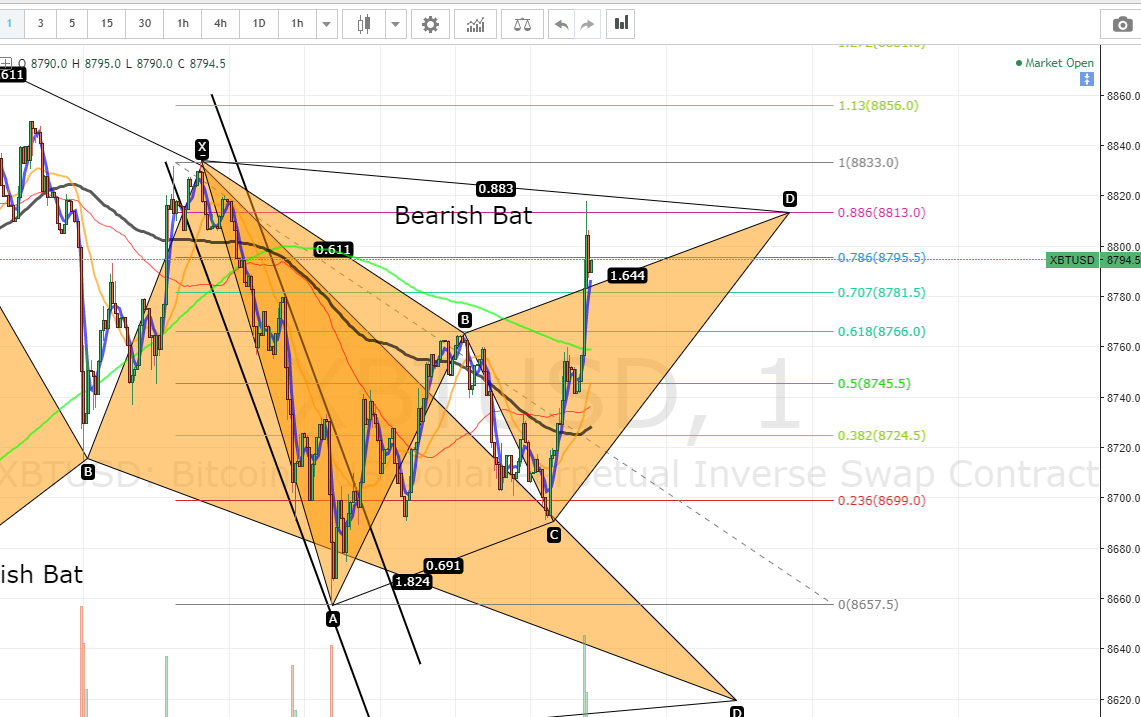Click the C point pattern marker
1141x717 pixels.
[x=554, y=536]
